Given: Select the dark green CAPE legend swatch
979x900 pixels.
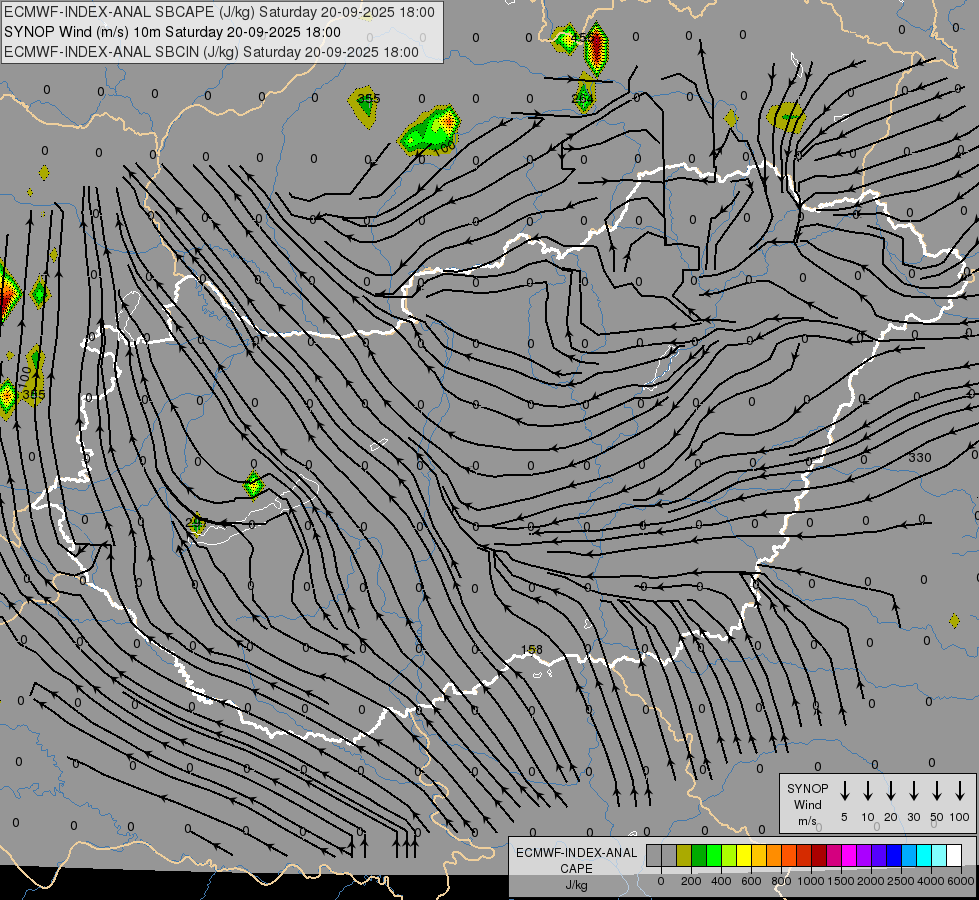Looking at the screenshot, I should pyautogui.click(x=699, y=855).
